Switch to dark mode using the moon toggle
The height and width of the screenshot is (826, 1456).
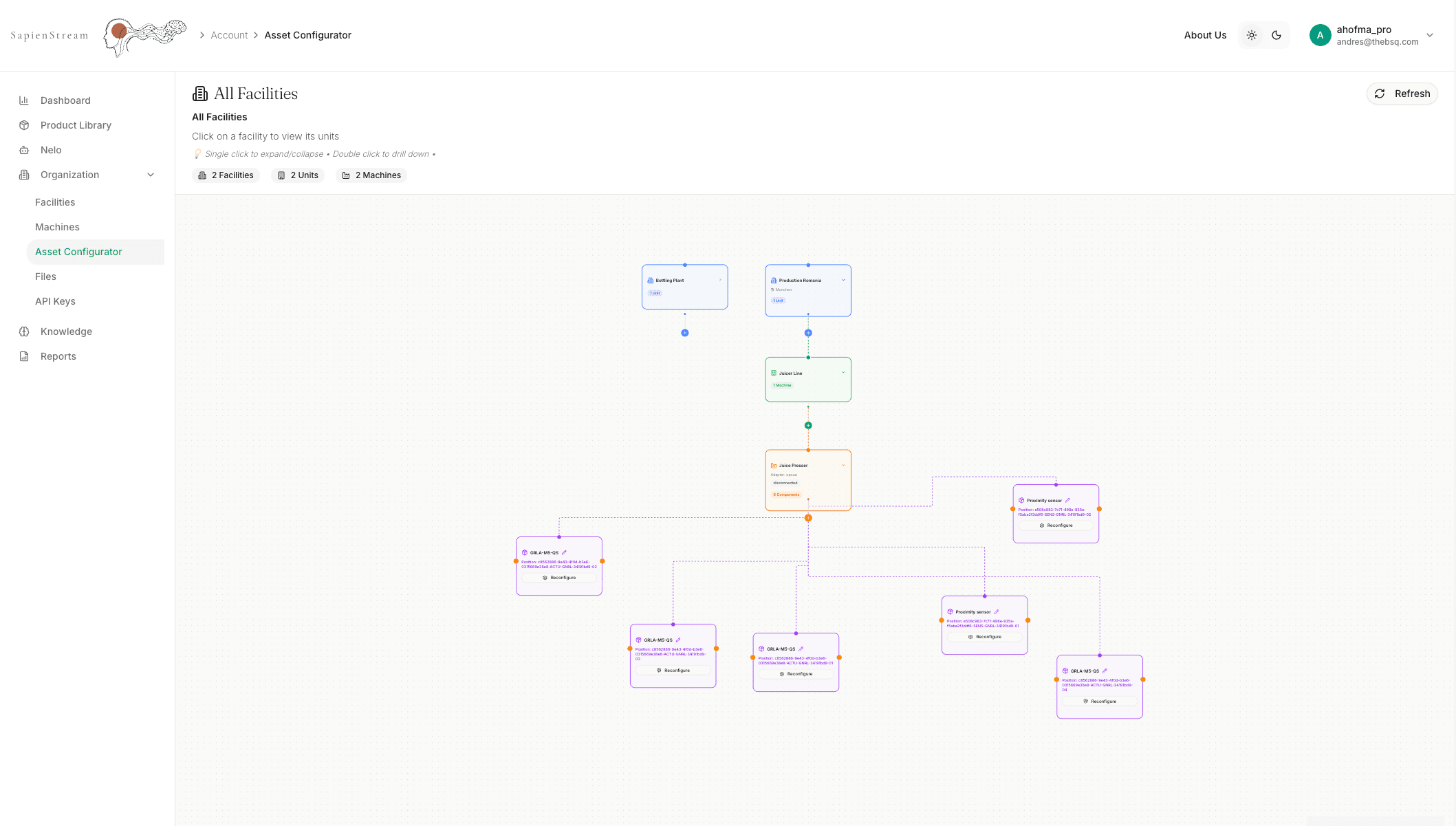[x=1277, y=35]
